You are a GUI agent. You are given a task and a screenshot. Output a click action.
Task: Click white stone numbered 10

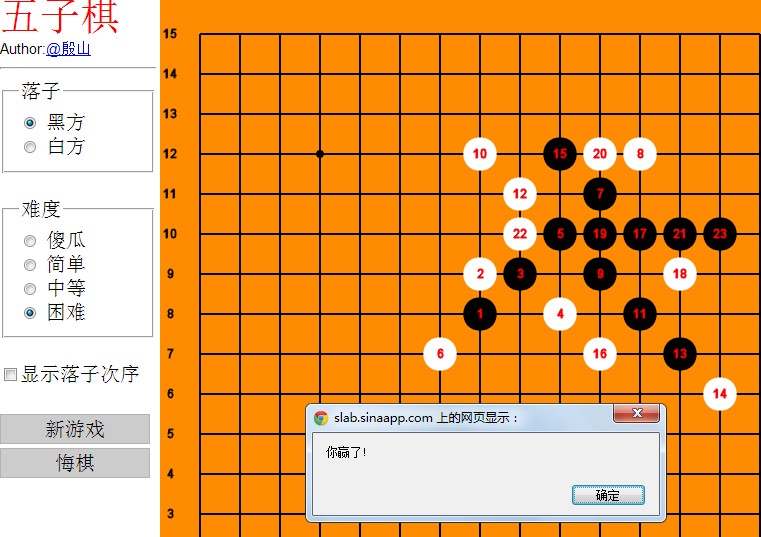pyautogui.click(x=480, y=154)
